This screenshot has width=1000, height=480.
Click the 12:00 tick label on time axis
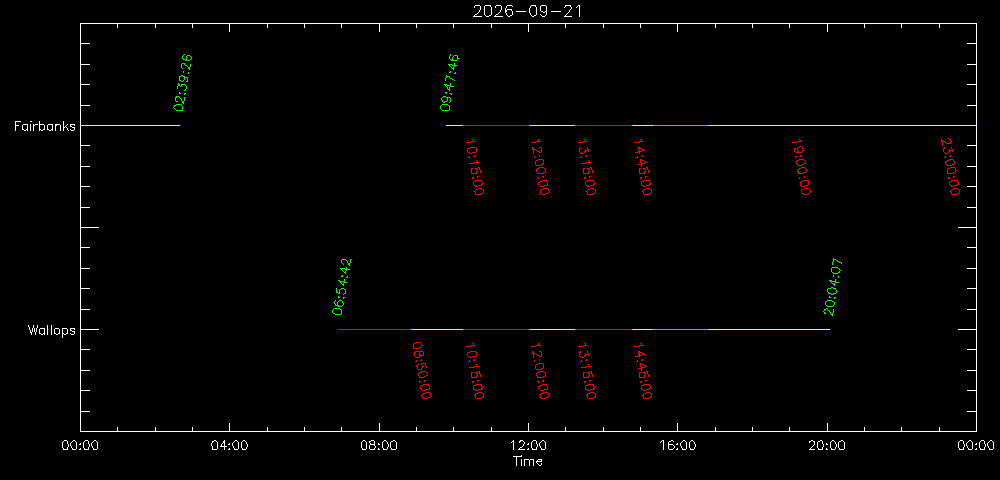point(528,444)
